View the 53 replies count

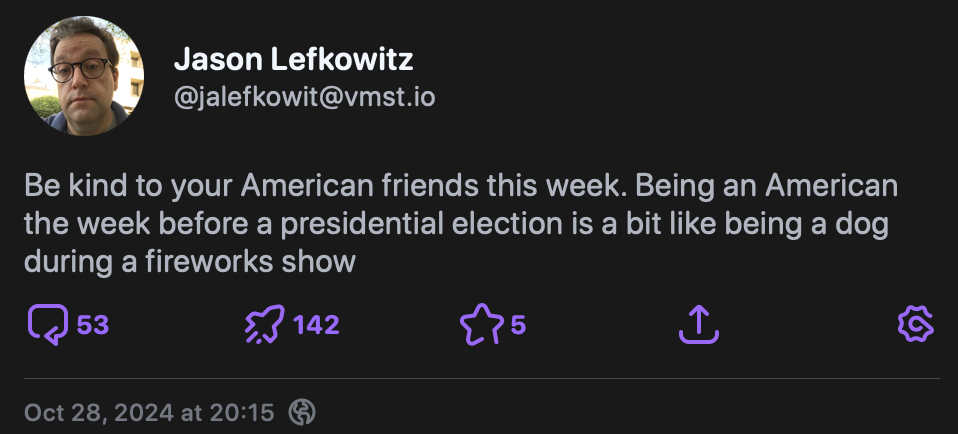pos(92,325)
